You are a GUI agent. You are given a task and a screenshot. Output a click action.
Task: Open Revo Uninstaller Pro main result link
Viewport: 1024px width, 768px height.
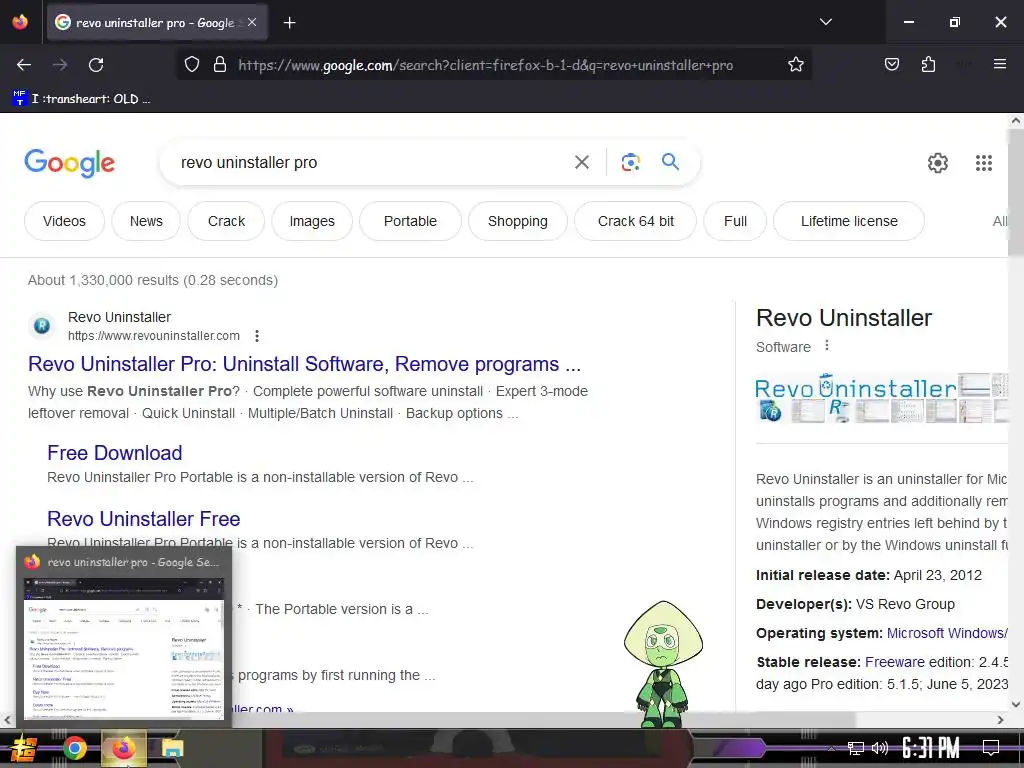pyautogui.click(x=304, y=364)
